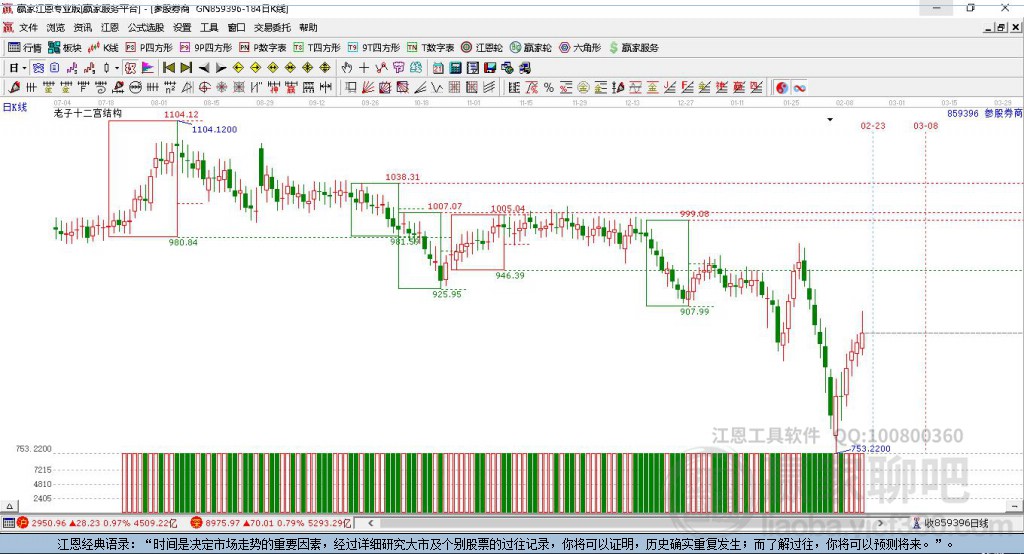Click the floppy disk save icon
The width and height of the screenshot is (1024, 554).
click(490, 68)
